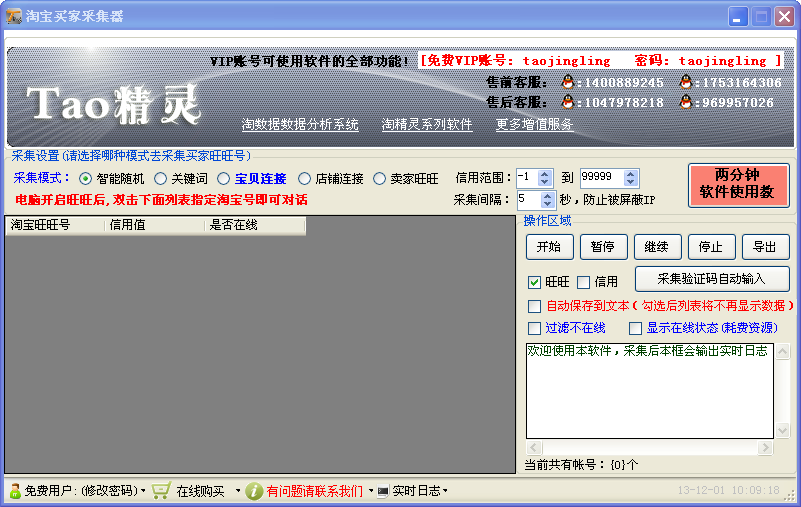Click the real-time log monitor icon
This screenshot has width=801, height=507.
(383, 492)
